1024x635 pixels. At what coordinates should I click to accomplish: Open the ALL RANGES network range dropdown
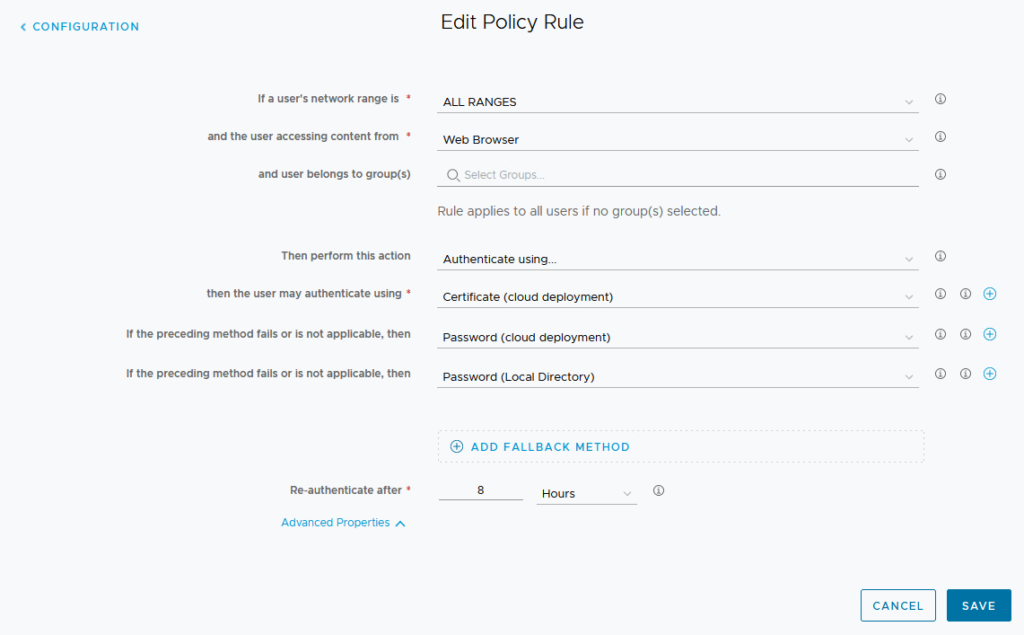[677, 102]
